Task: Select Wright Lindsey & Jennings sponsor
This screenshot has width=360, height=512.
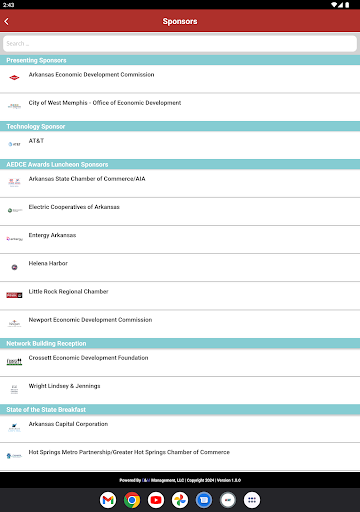Action: (x=180, y=391)
